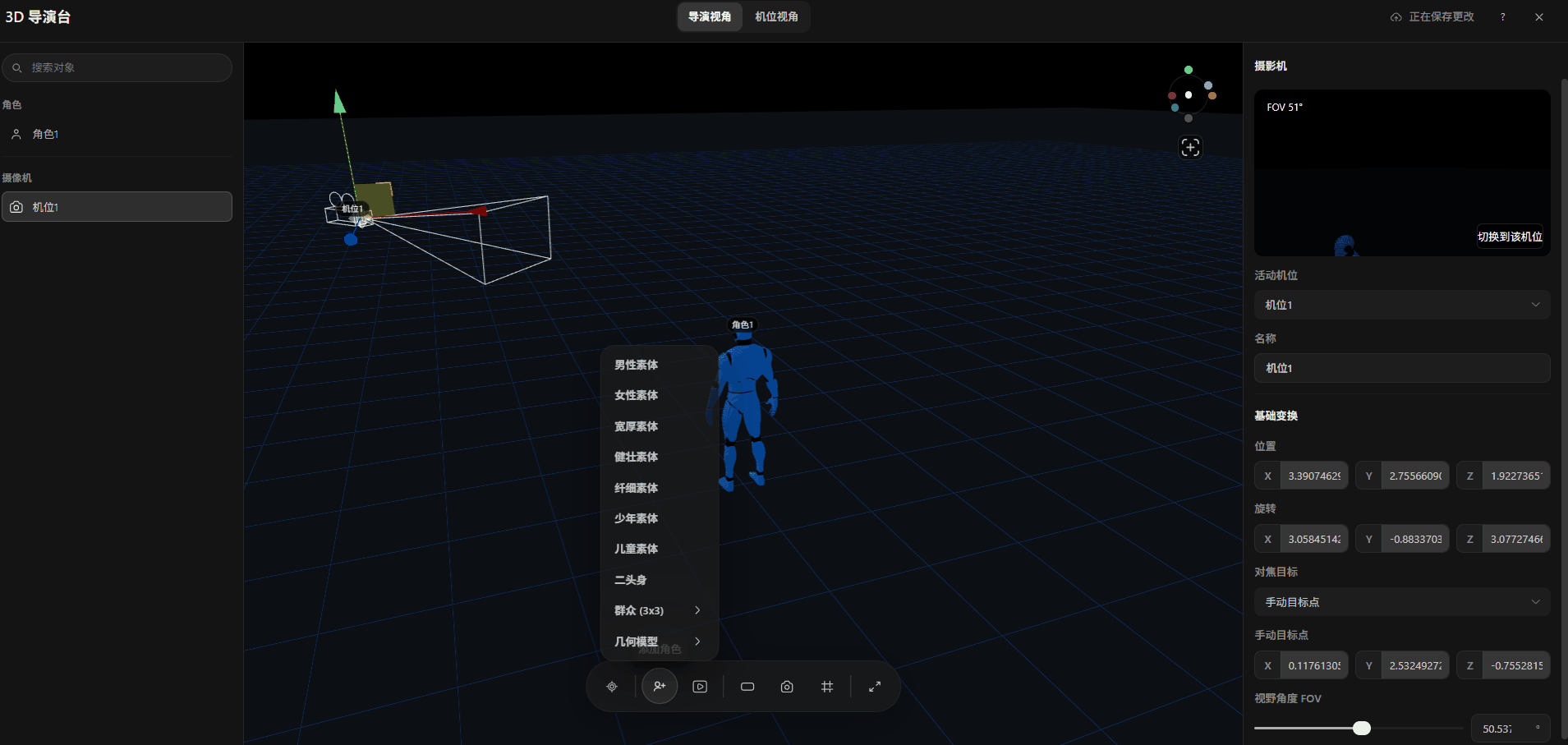1568x745 pixels.
Task: Expand the 群众 (3x3) submenu
Action: (660, 610)
